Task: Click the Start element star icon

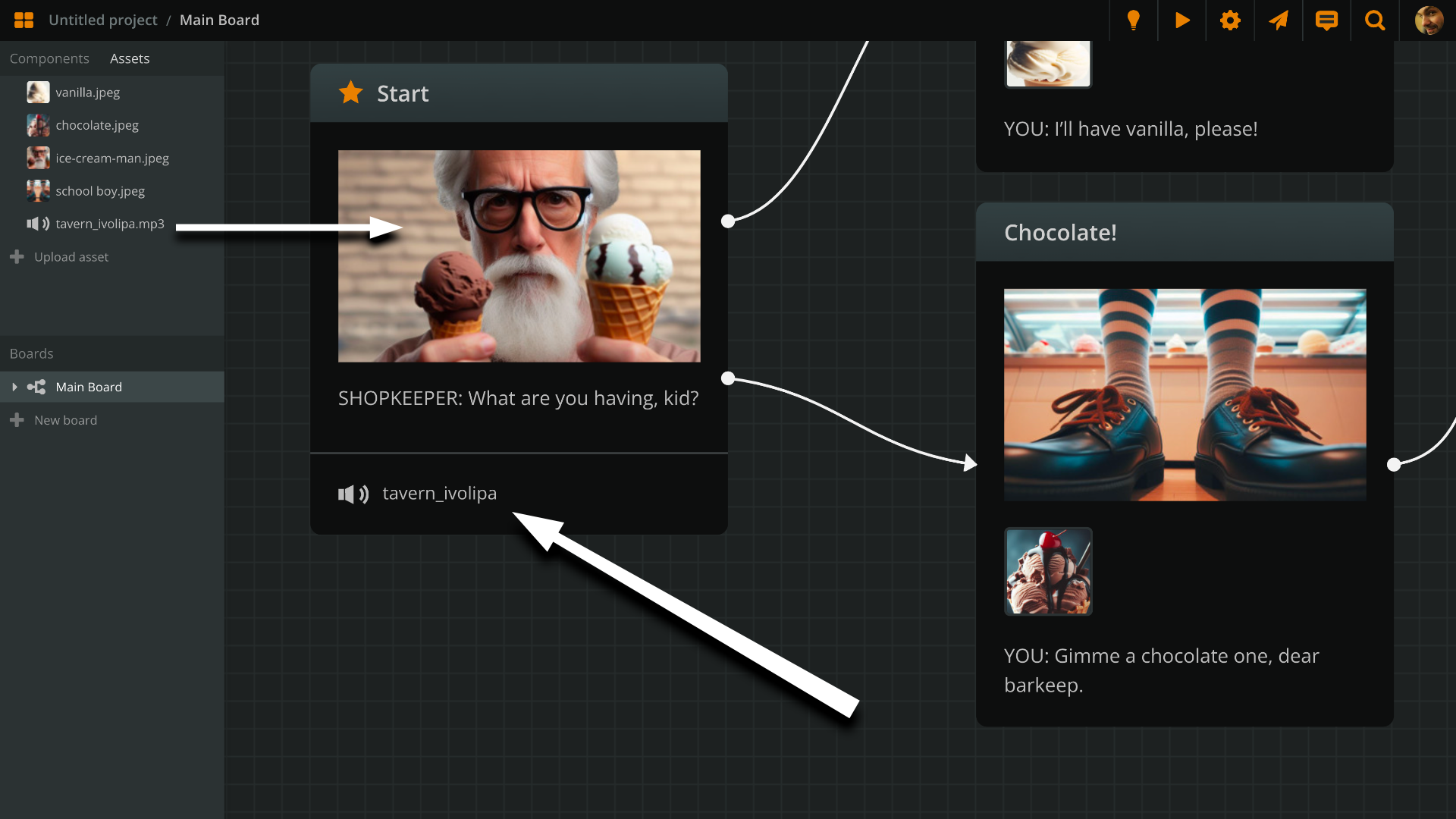Action: click(x=350, y=93)
